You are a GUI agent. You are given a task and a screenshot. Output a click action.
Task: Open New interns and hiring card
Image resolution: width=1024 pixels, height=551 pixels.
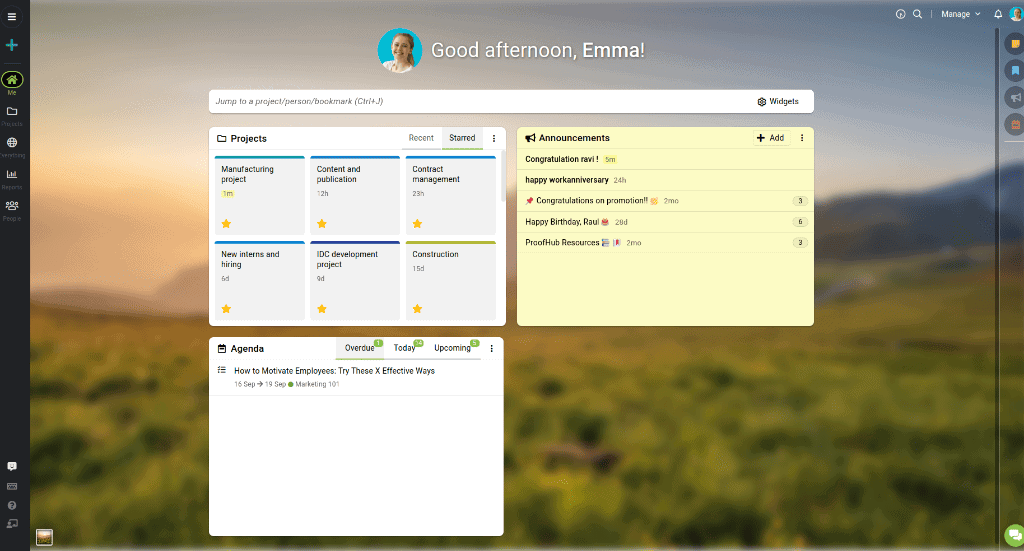click(x=260, y=281)
